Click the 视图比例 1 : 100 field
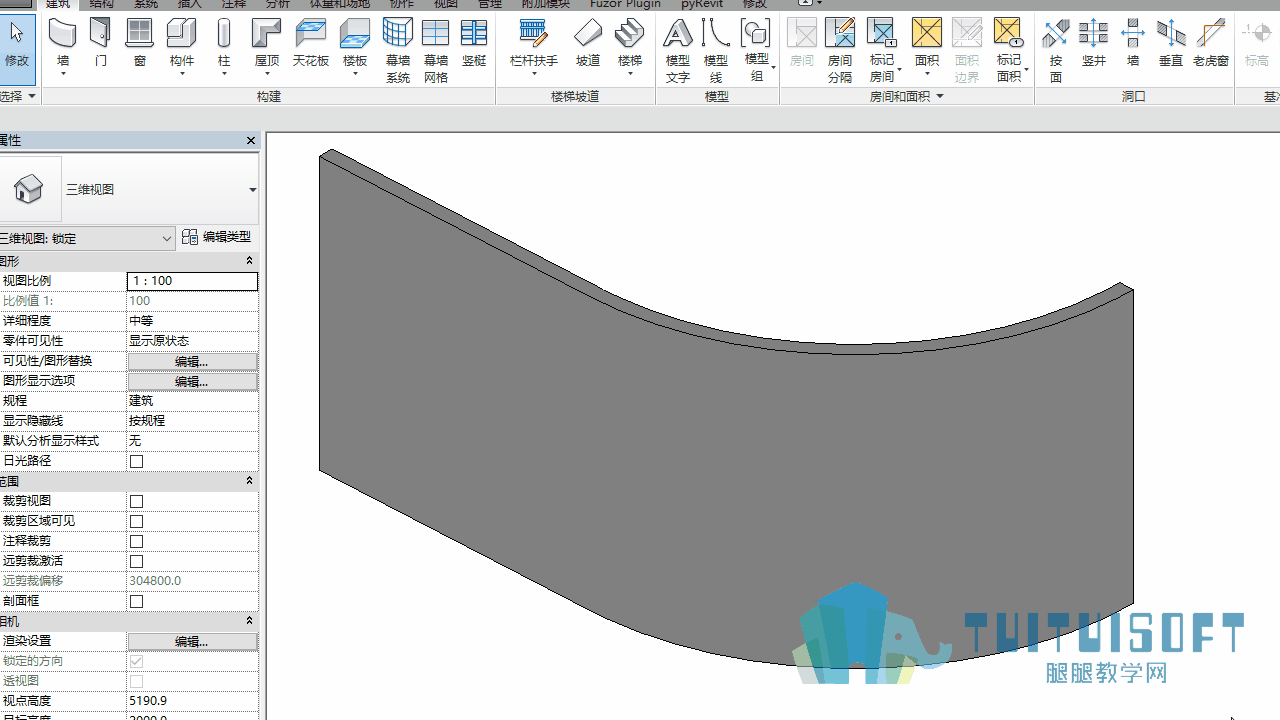1280x720 pixels. click(192, 281)
